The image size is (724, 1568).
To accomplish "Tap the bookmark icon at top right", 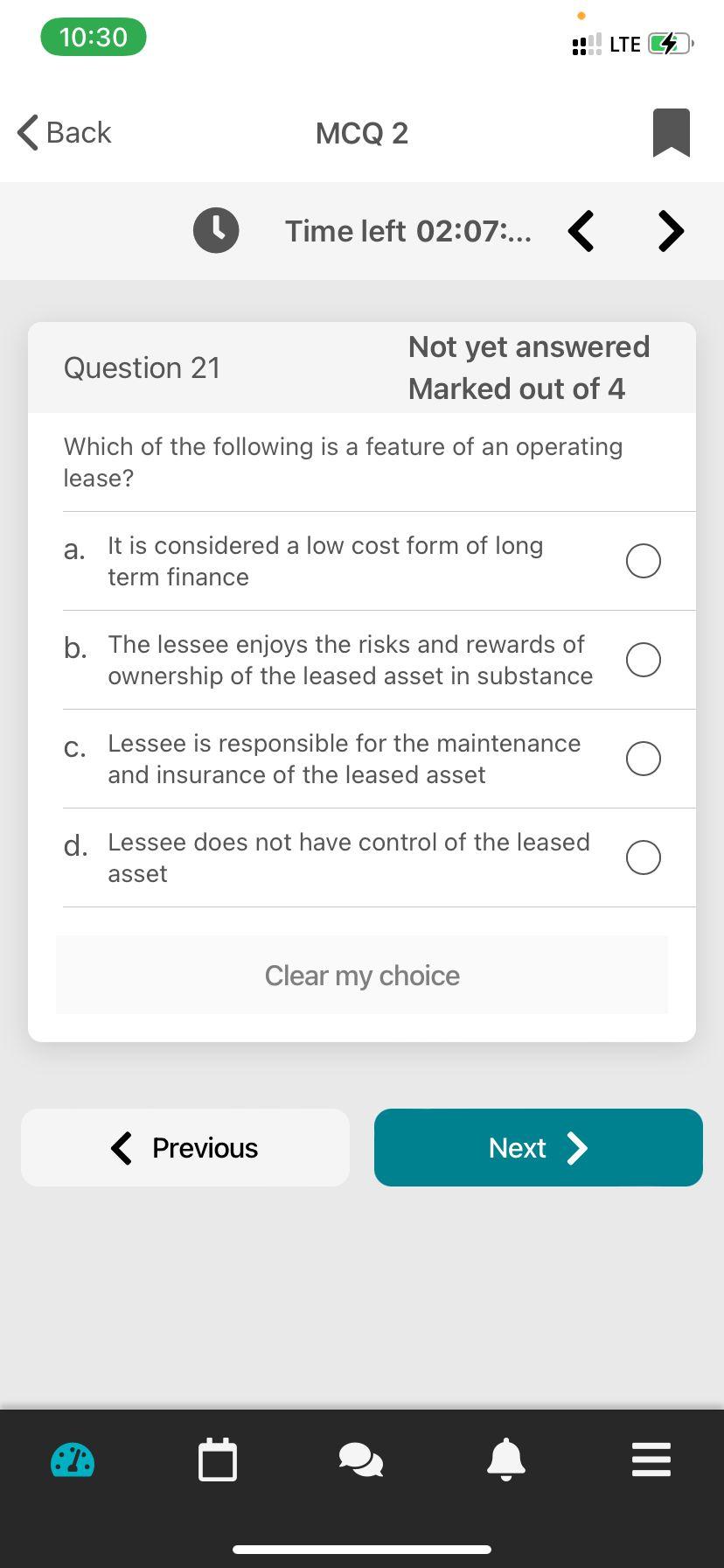I will (x=671, y=133).
